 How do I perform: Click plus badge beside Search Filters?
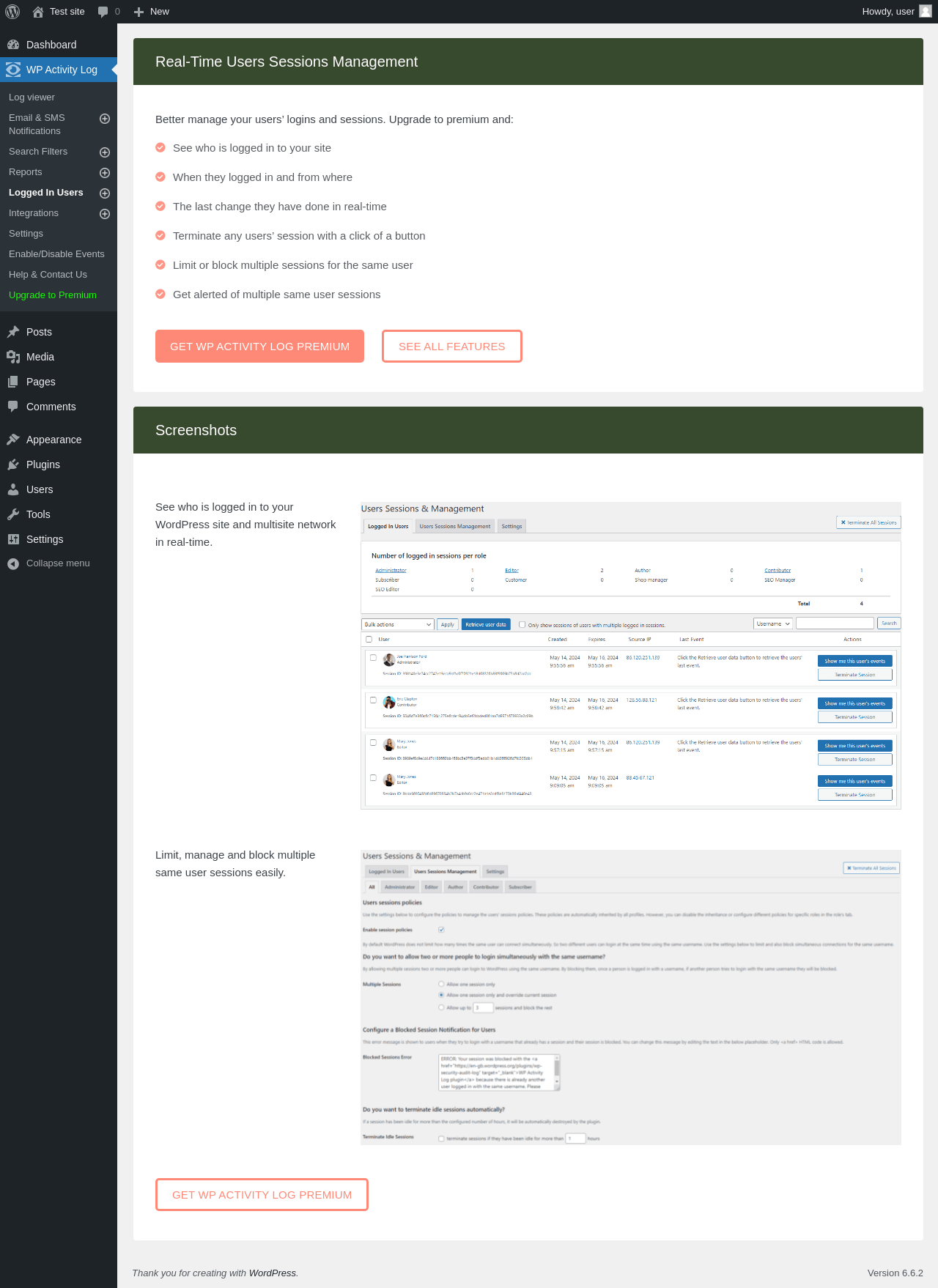pyautogui.click(x=105, y=152)
